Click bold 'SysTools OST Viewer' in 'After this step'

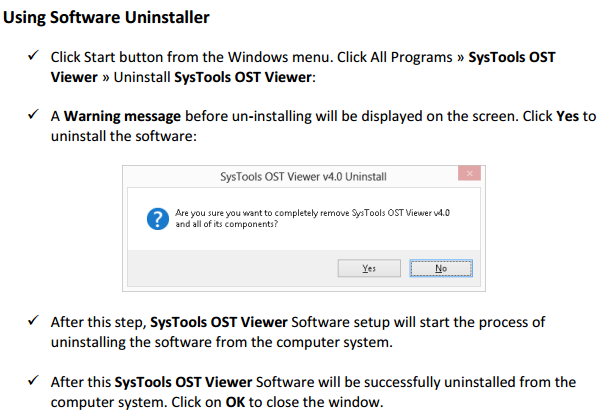(219, 322)
